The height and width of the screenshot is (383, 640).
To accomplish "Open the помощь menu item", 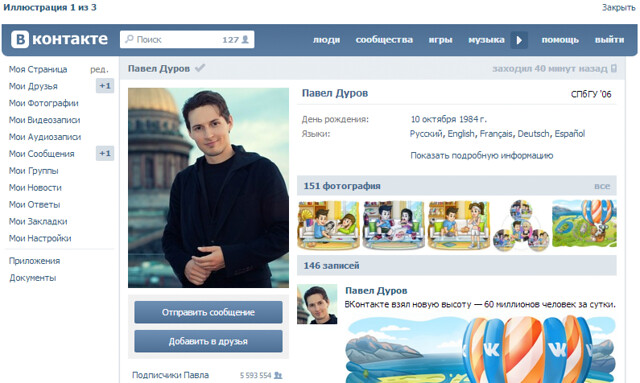I will click(x=560, y=40).
